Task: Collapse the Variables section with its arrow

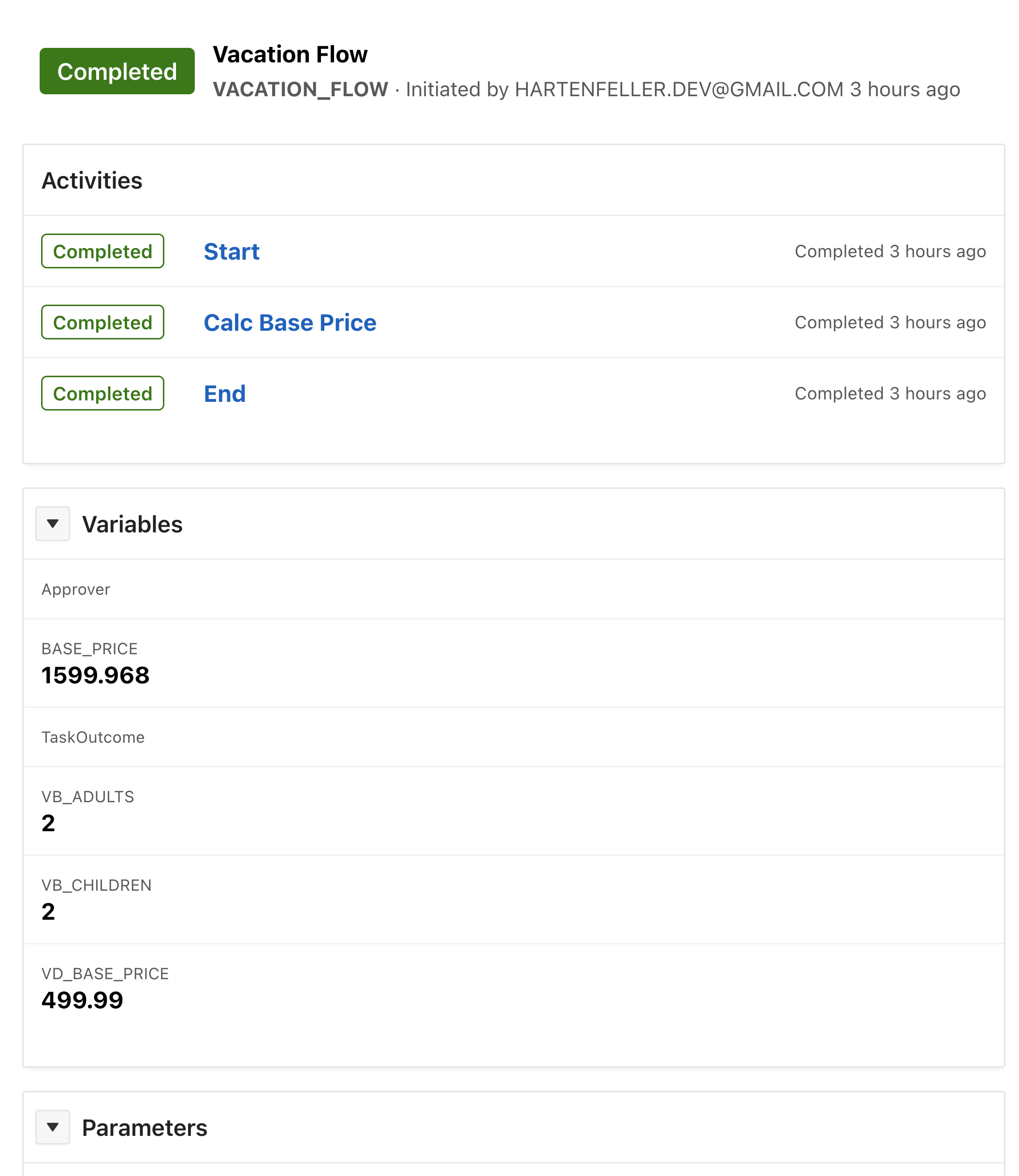Action: coord(52,524)
